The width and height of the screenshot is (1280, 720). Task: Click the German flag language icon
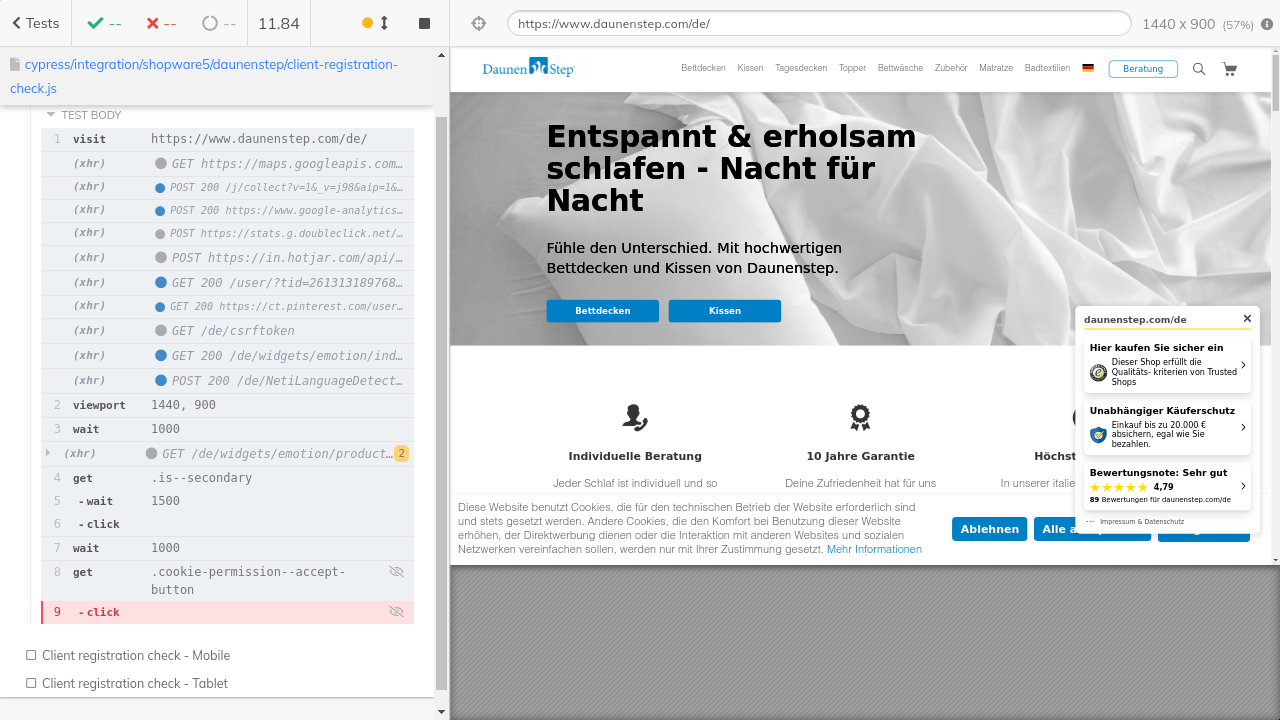click(x=1088, y=69)
